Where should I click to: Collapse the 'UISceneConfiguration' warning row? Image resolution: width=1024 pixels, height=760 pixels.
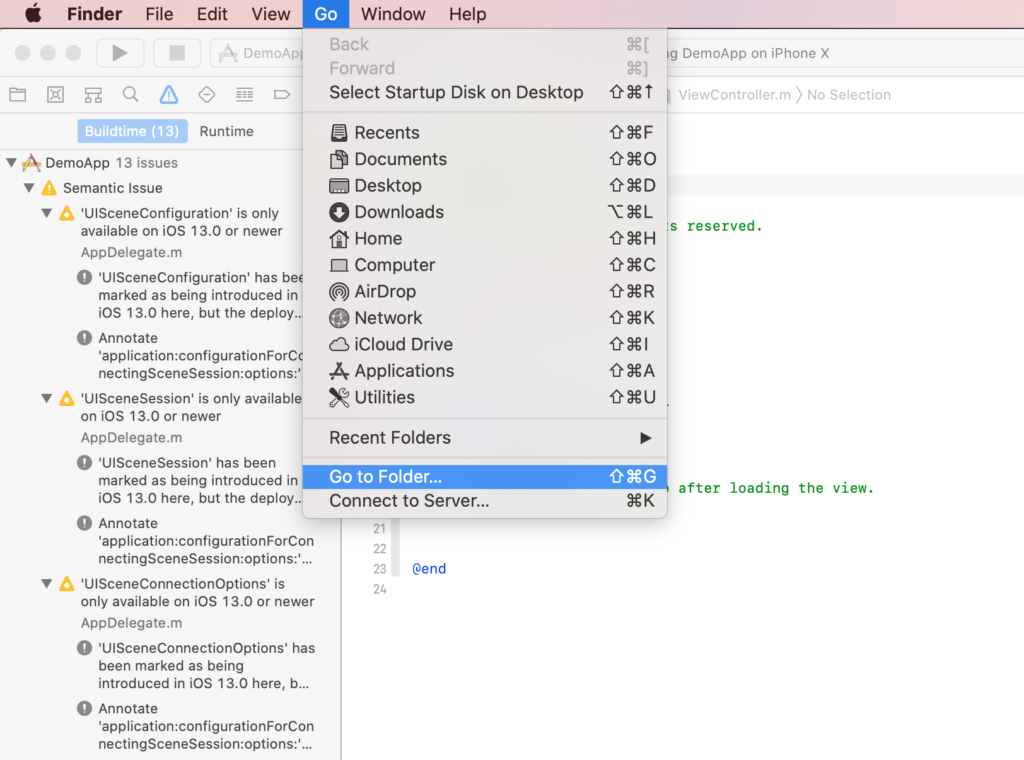coord(46,214)
